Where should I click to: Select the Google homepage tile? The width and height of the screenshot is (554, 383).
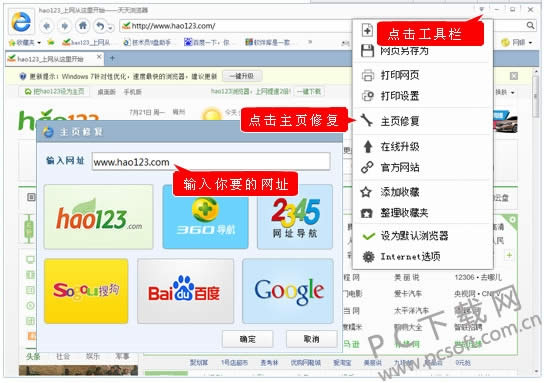click(288, 291)
